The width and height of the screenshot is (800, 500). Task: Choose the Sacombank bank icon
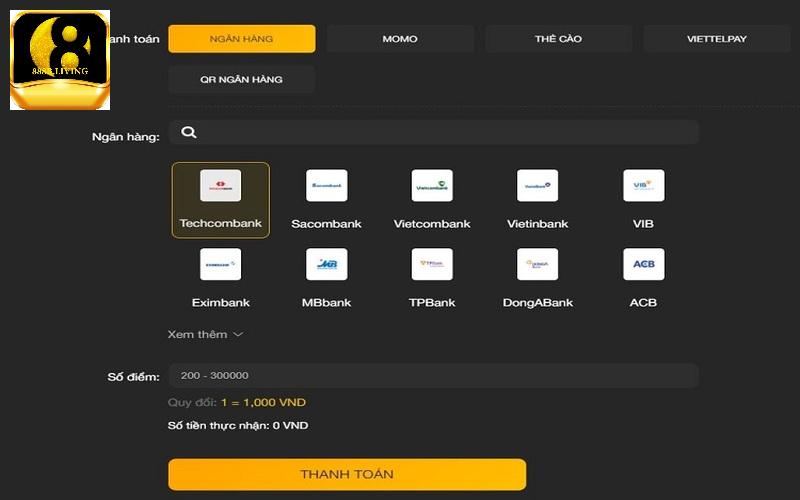coord(326,186)
